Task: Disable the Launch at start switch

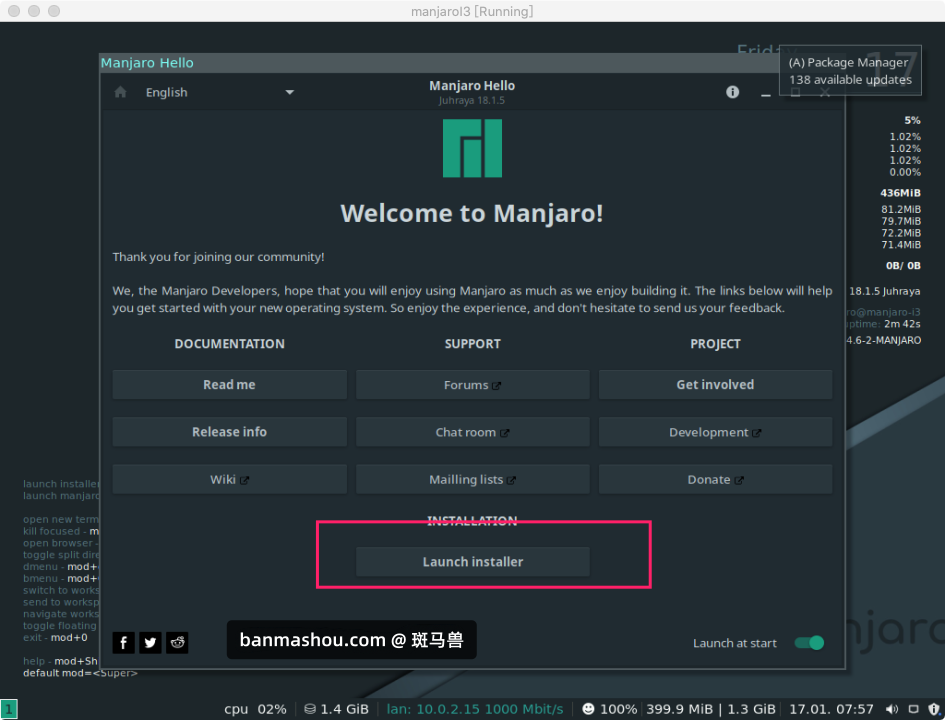Action: 809,643
